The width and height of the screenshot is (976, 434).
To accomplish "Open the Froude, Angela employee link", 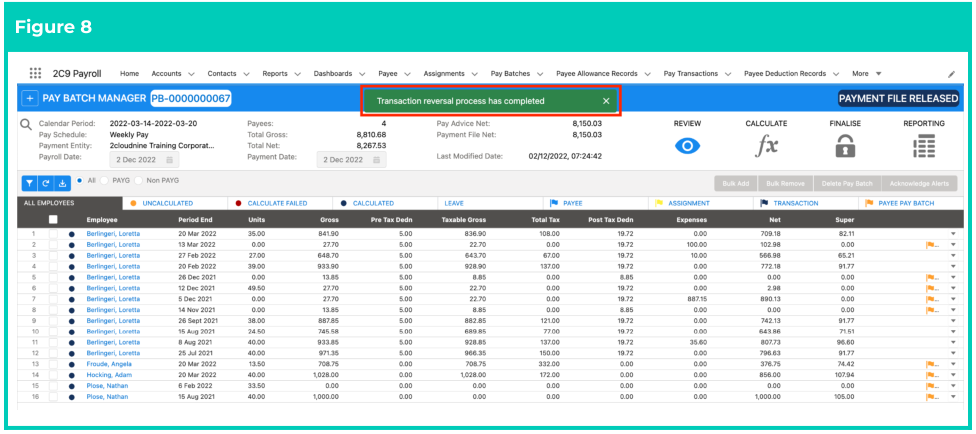I will coord(109,364).
